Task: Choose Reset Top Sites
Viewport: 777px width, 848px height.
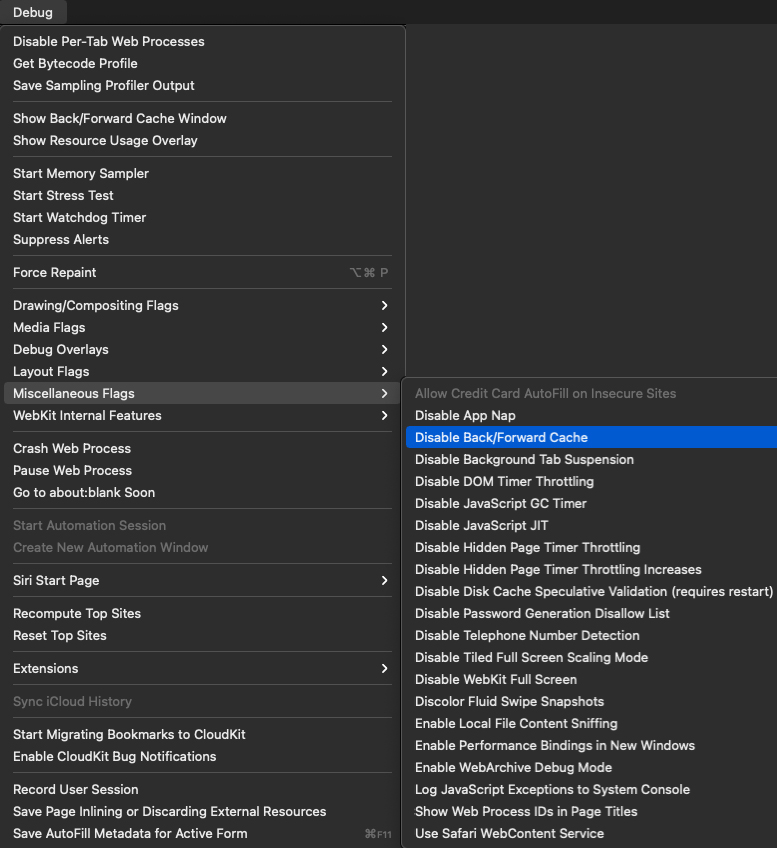Action: click(x=60, y=635)
